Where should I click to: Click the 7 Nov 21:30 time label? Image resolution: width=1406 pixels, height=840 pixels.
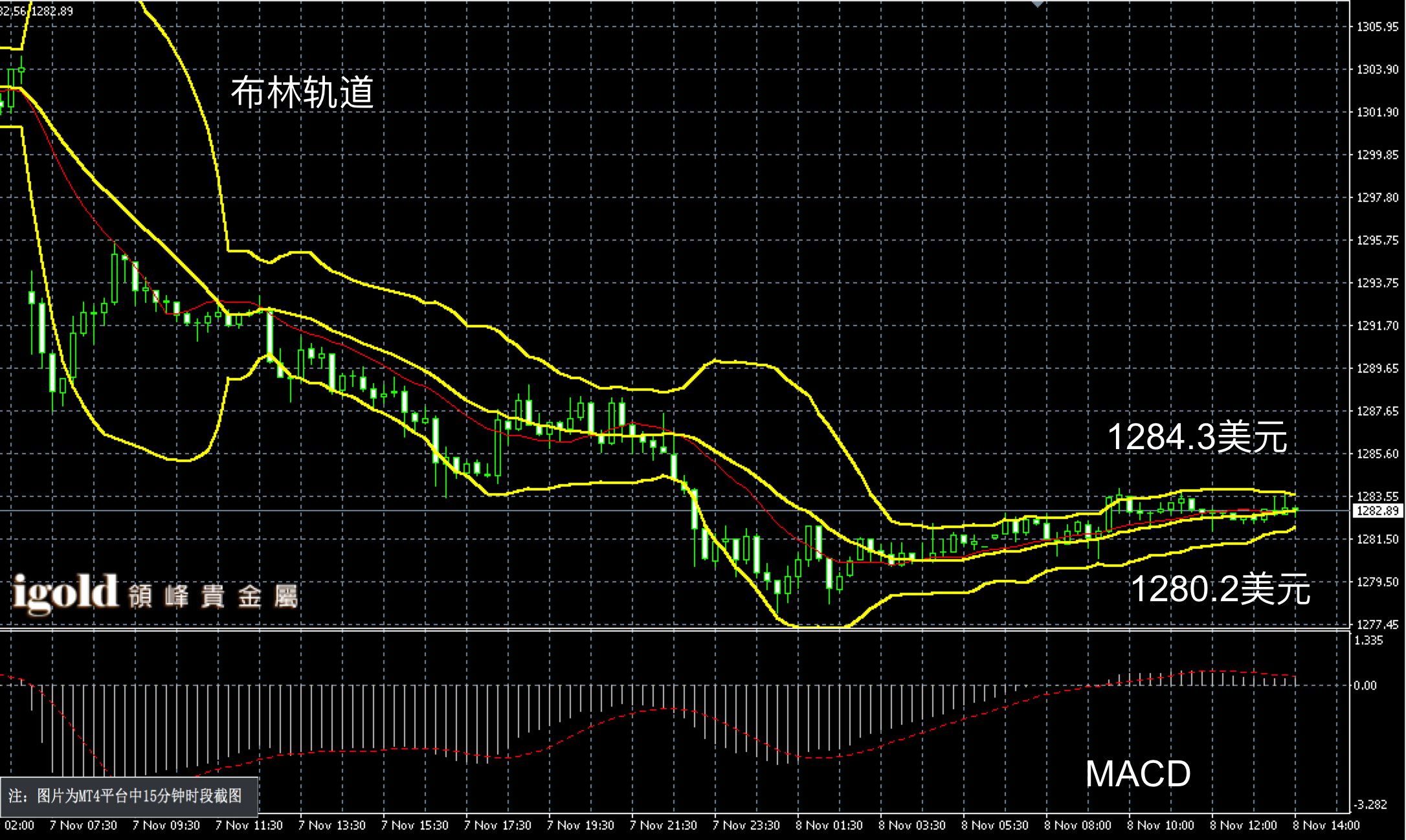point(663,825)
